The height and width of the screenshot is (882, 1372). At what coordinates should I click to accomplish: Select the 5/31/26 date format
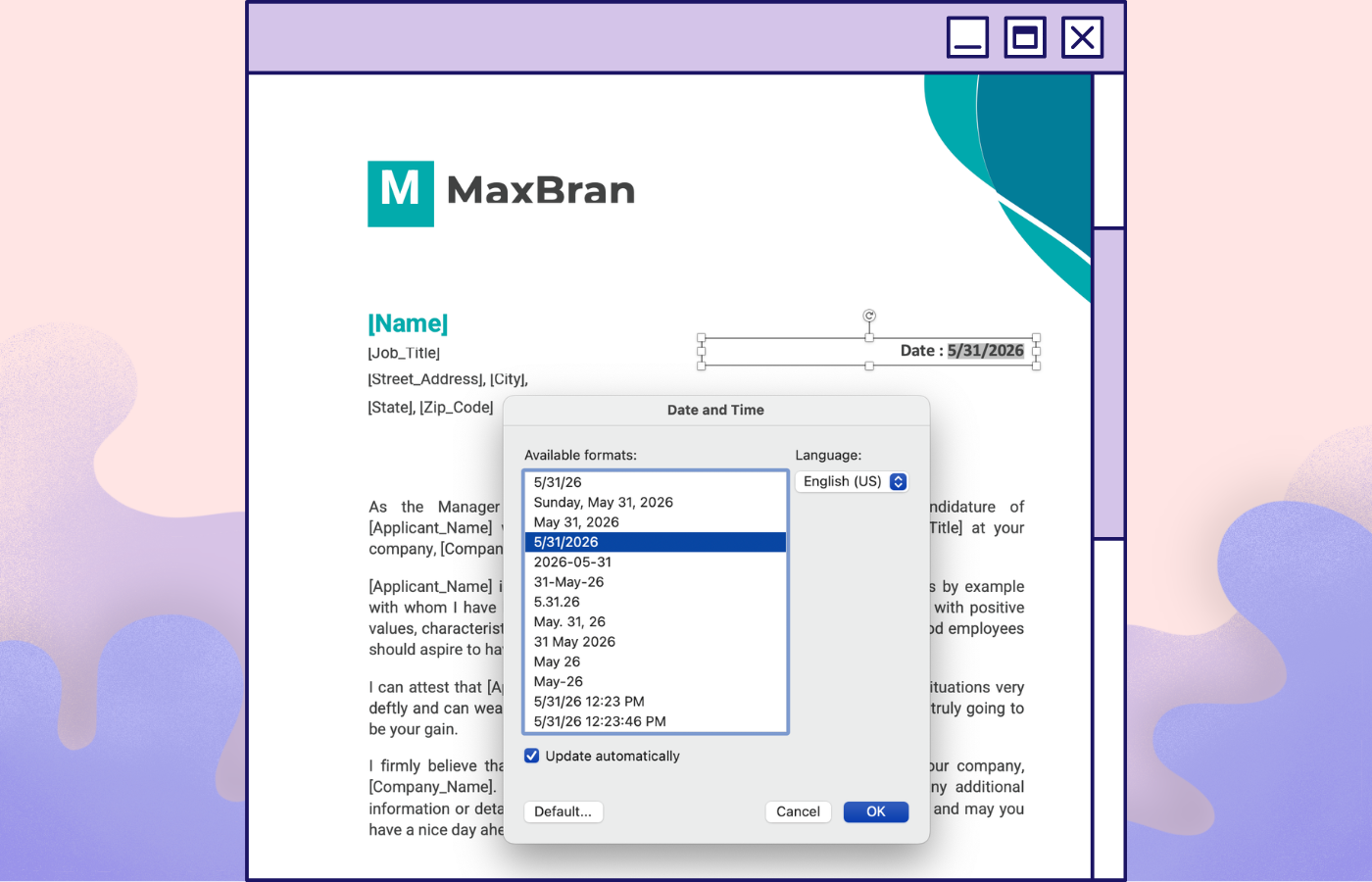coord(656,482)
